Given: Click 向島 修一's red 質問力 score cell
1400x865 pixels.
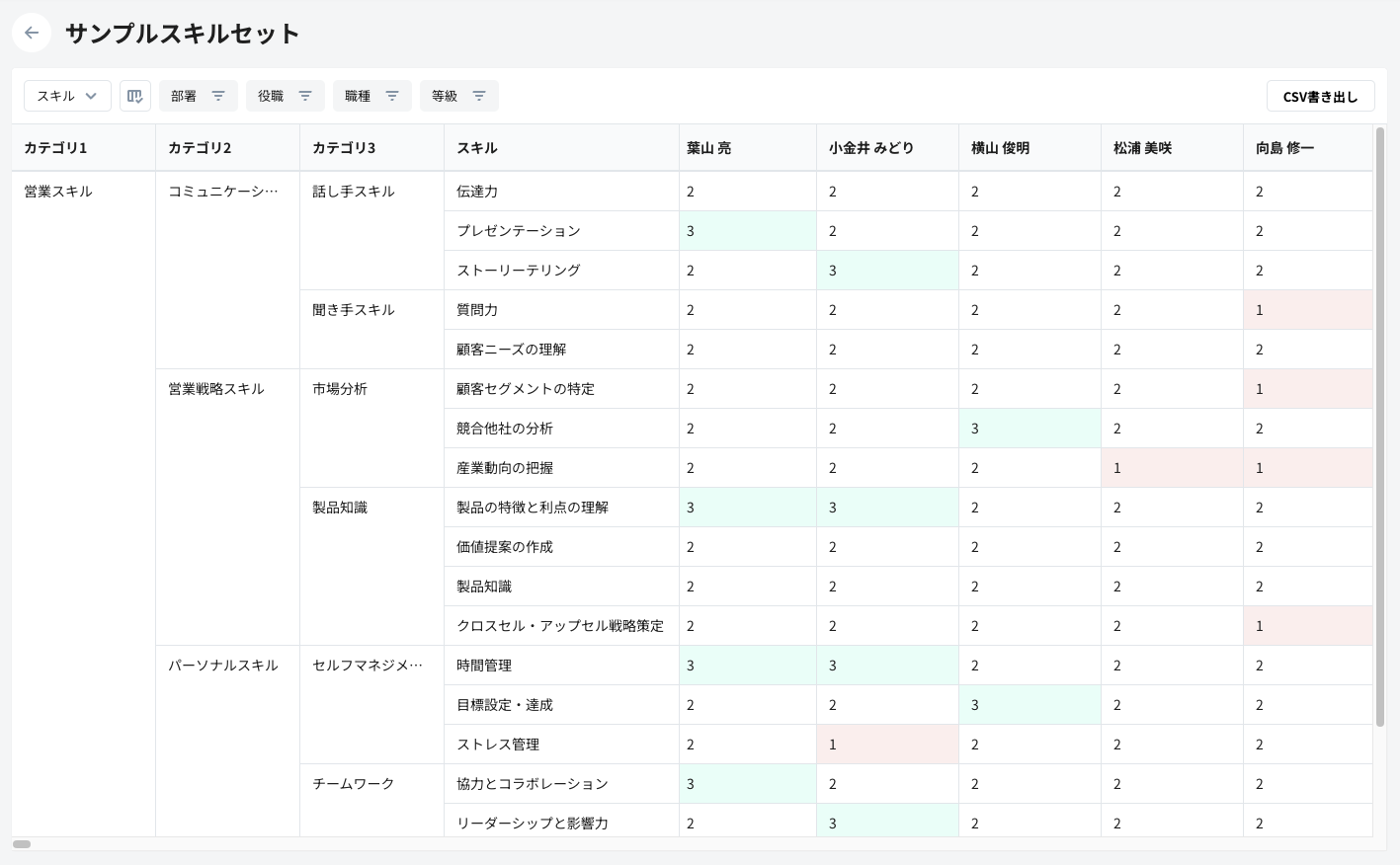Looking at the screenshot, I should click(1307, 310).
